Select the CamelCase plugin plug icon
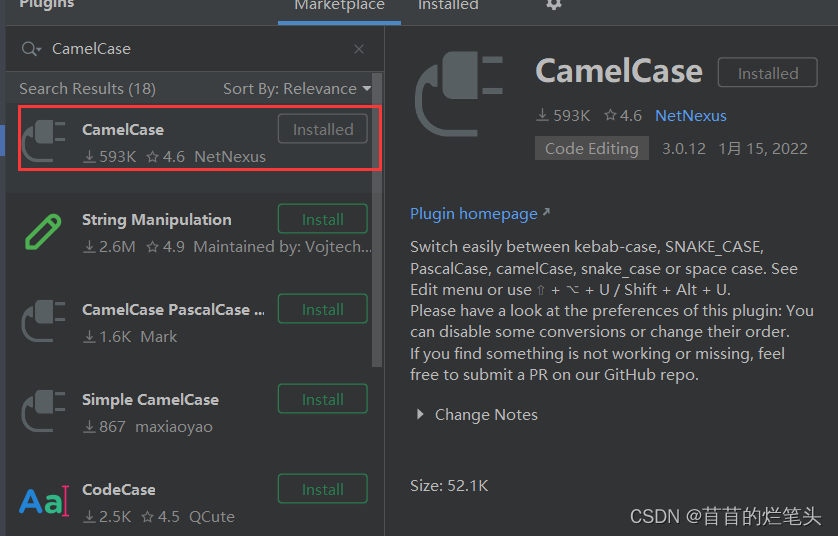This screenshot has height=536, width=838. point(44,141)
